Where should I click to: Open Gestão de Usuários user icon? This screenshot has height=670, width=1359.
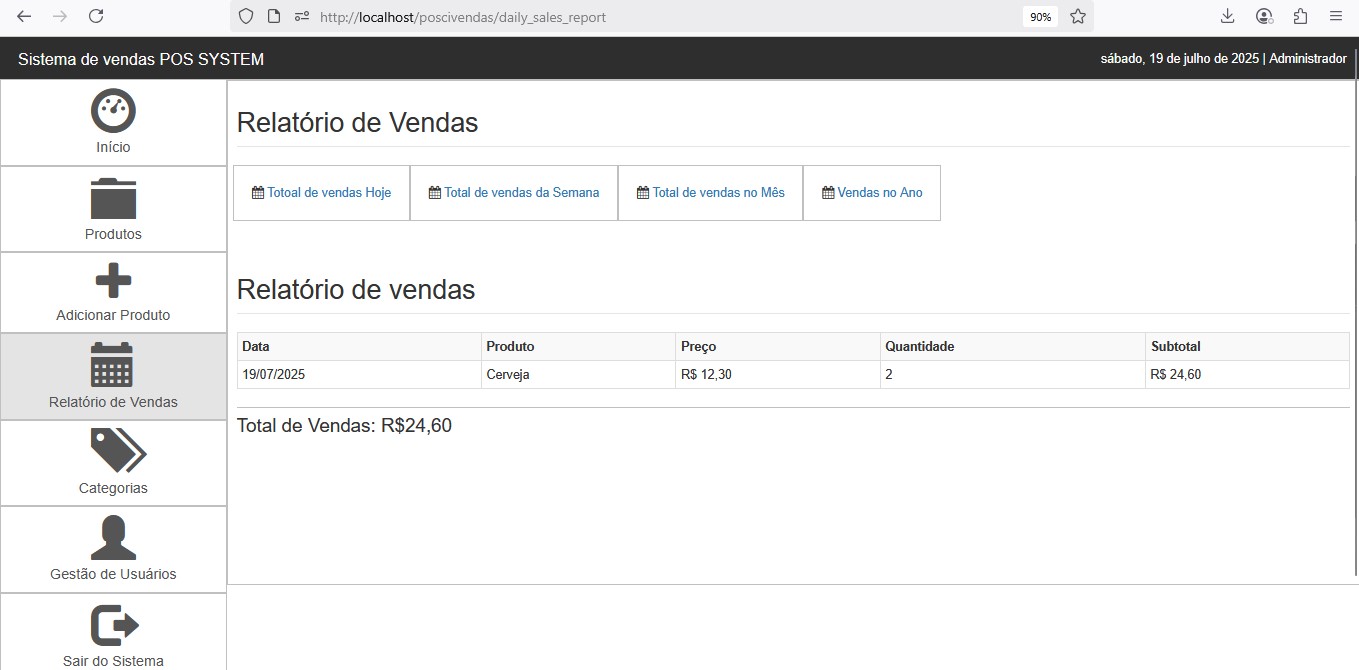pyautogui.click(x=113, y=536)
